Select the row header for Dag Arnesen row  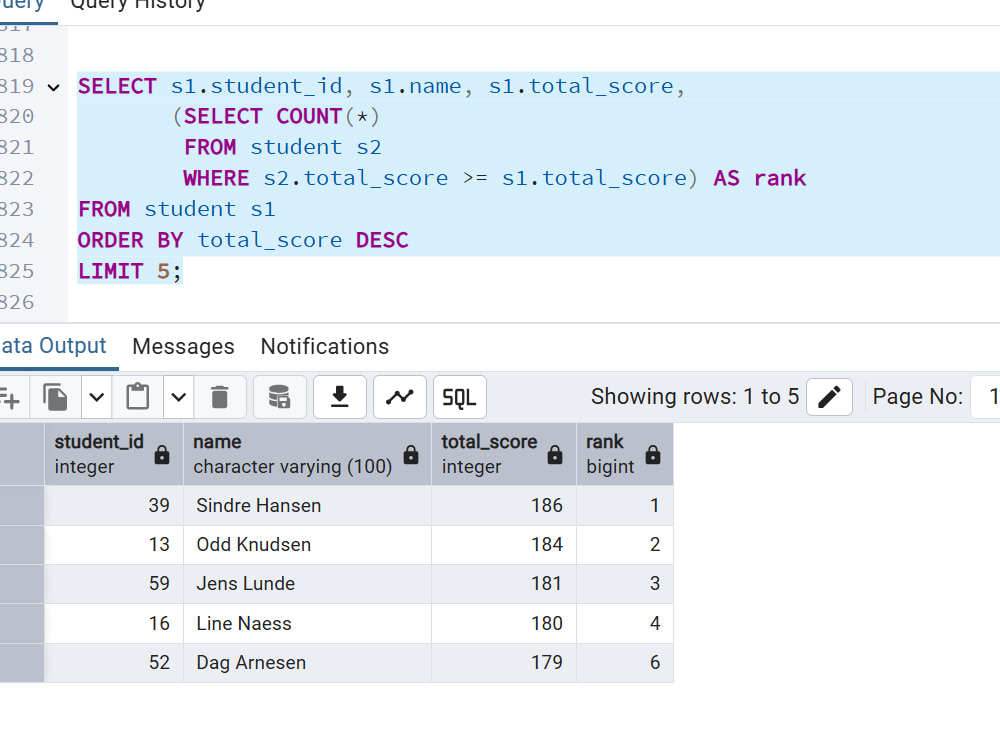(22, 663)
